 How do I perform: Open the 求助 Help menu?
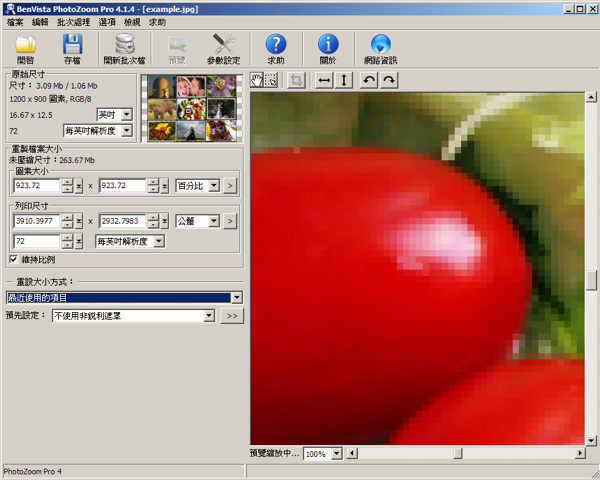pos(157,22)
